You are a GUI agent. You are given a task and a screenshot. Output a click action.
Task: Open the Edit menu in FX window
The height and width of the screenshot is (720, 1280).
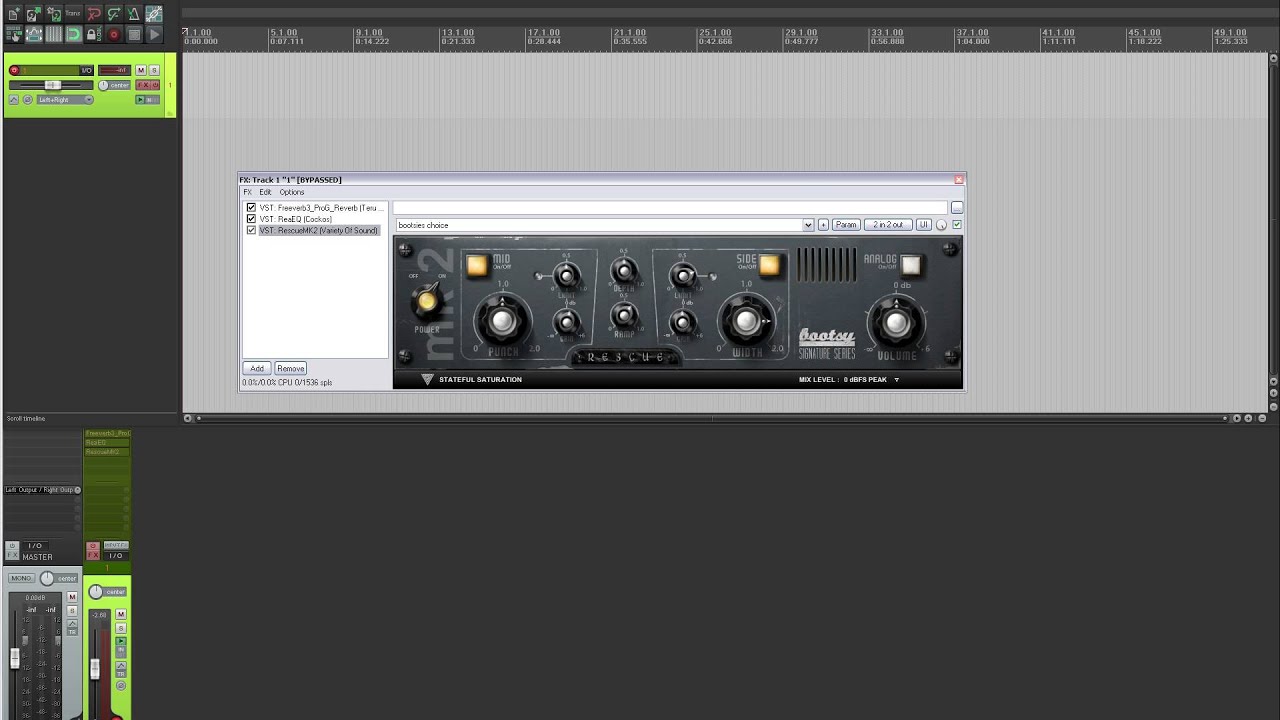(x=265, y=192)
